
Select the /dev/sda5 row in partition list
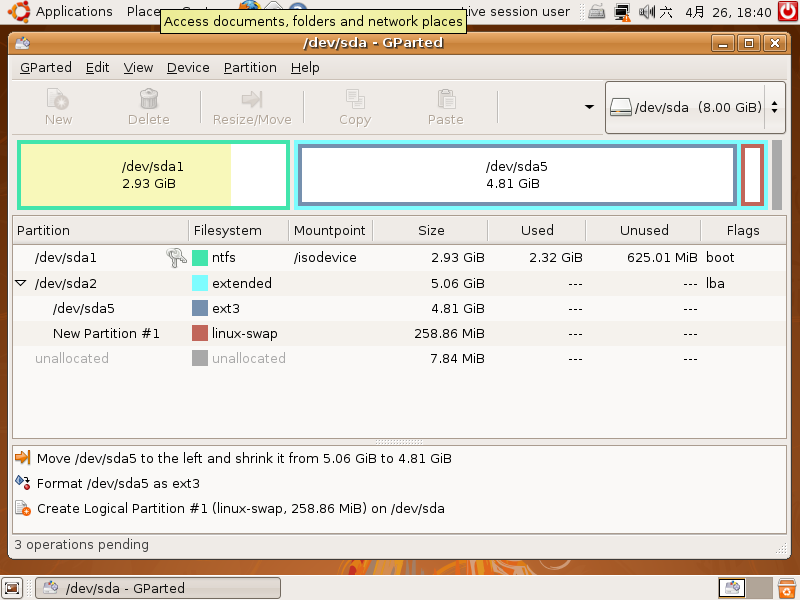[399, 308]
